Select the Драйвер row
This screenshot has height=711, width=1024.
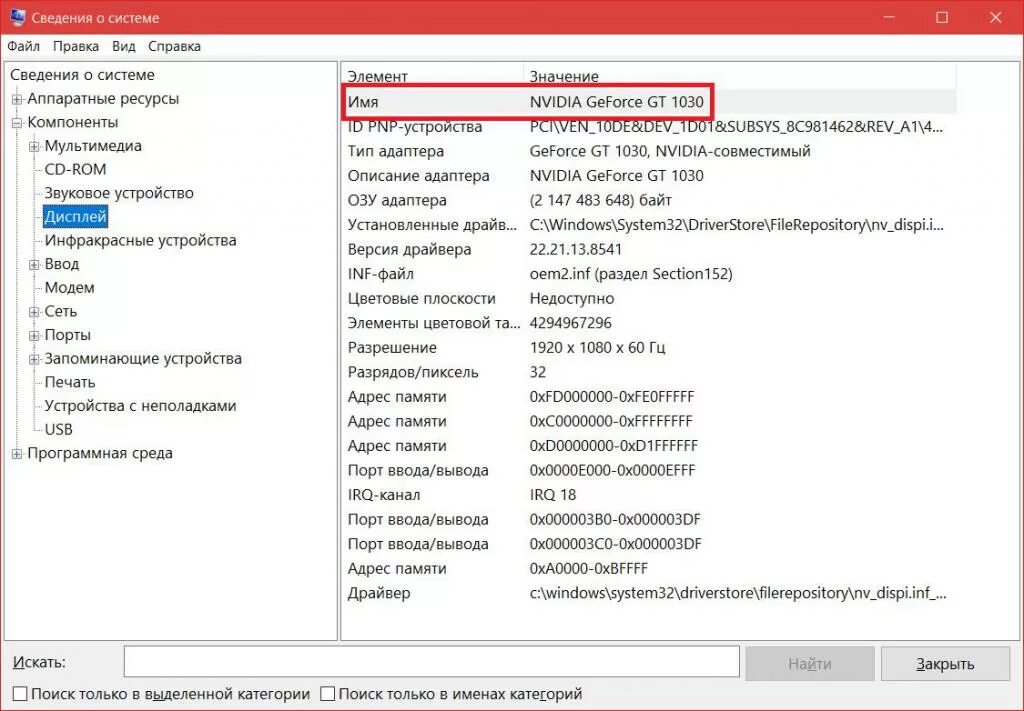click(x=650, y=593)
